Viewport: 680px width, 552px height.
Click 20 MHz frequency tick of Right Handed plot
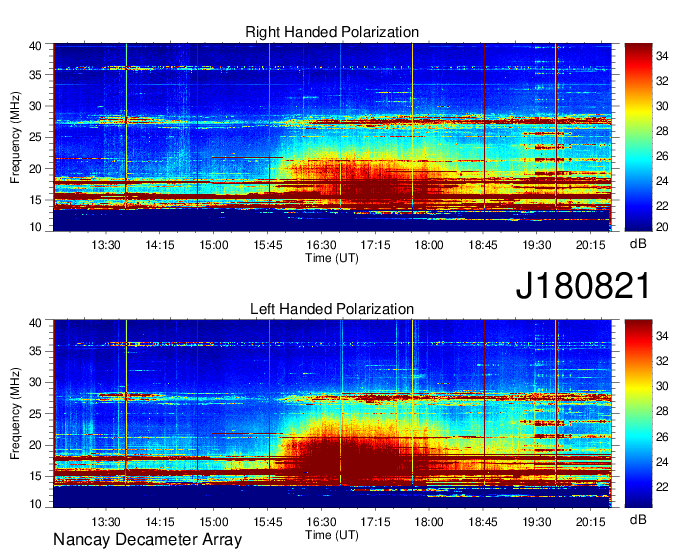(x=35, y=169)
